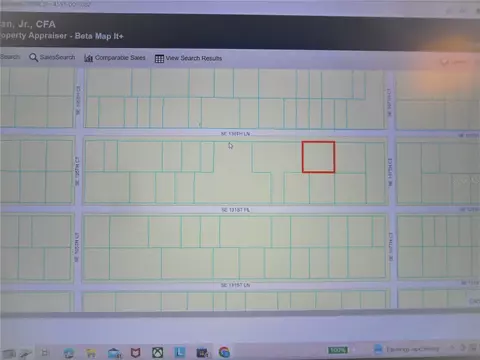
Task: Click the View Search Results grid button
Action: [x=188, y=58]
